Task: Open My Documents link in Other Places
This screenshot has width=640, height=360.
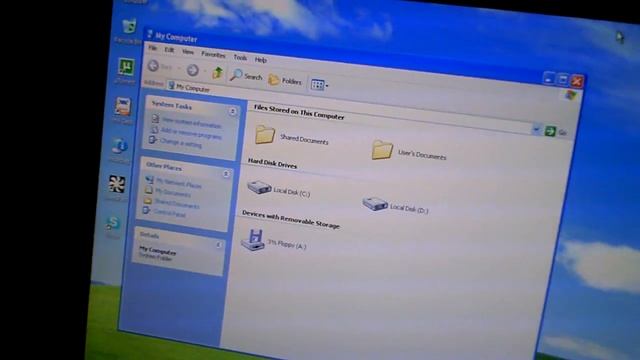Action: [173, 193]
